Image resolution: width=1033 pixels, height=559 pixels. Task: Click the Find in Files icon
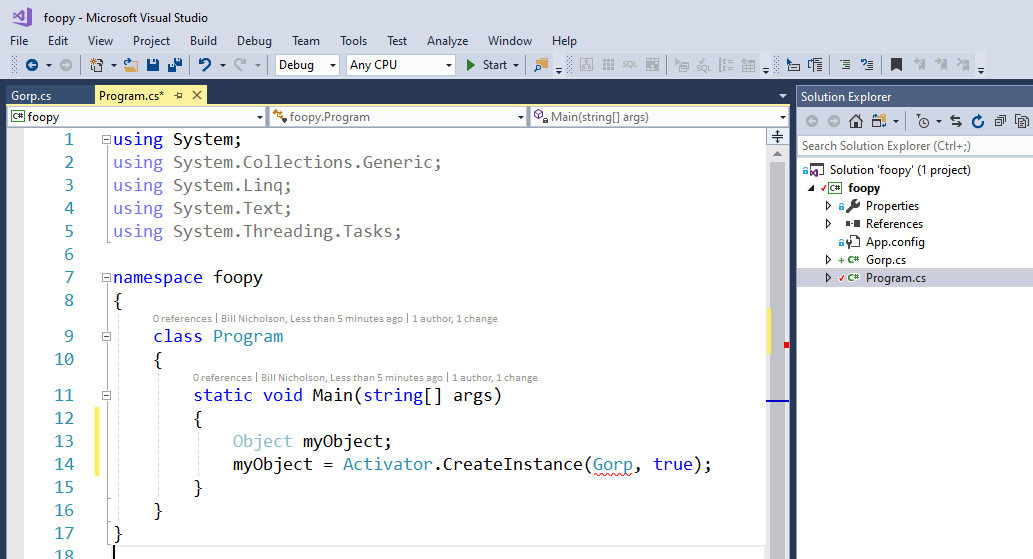541,65
